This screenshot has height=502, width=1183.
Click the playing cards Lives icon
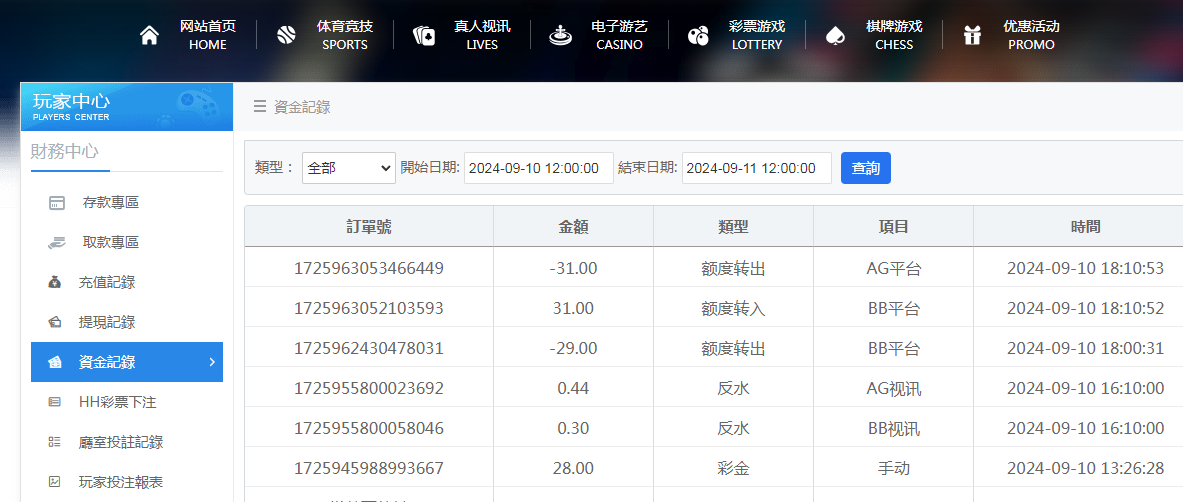click(x=424, y=36)
